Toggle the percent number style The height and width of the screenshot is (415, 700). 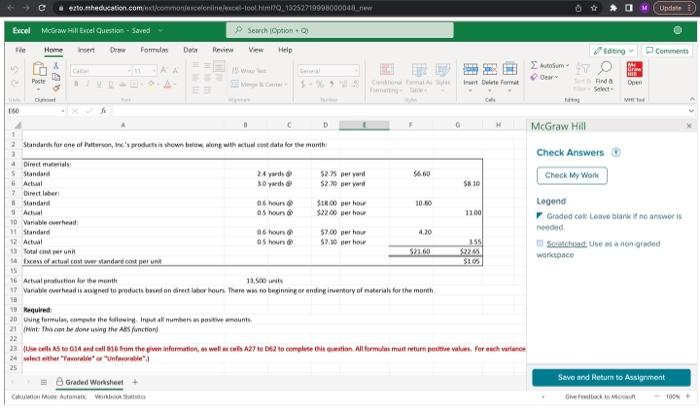(320, 84)
